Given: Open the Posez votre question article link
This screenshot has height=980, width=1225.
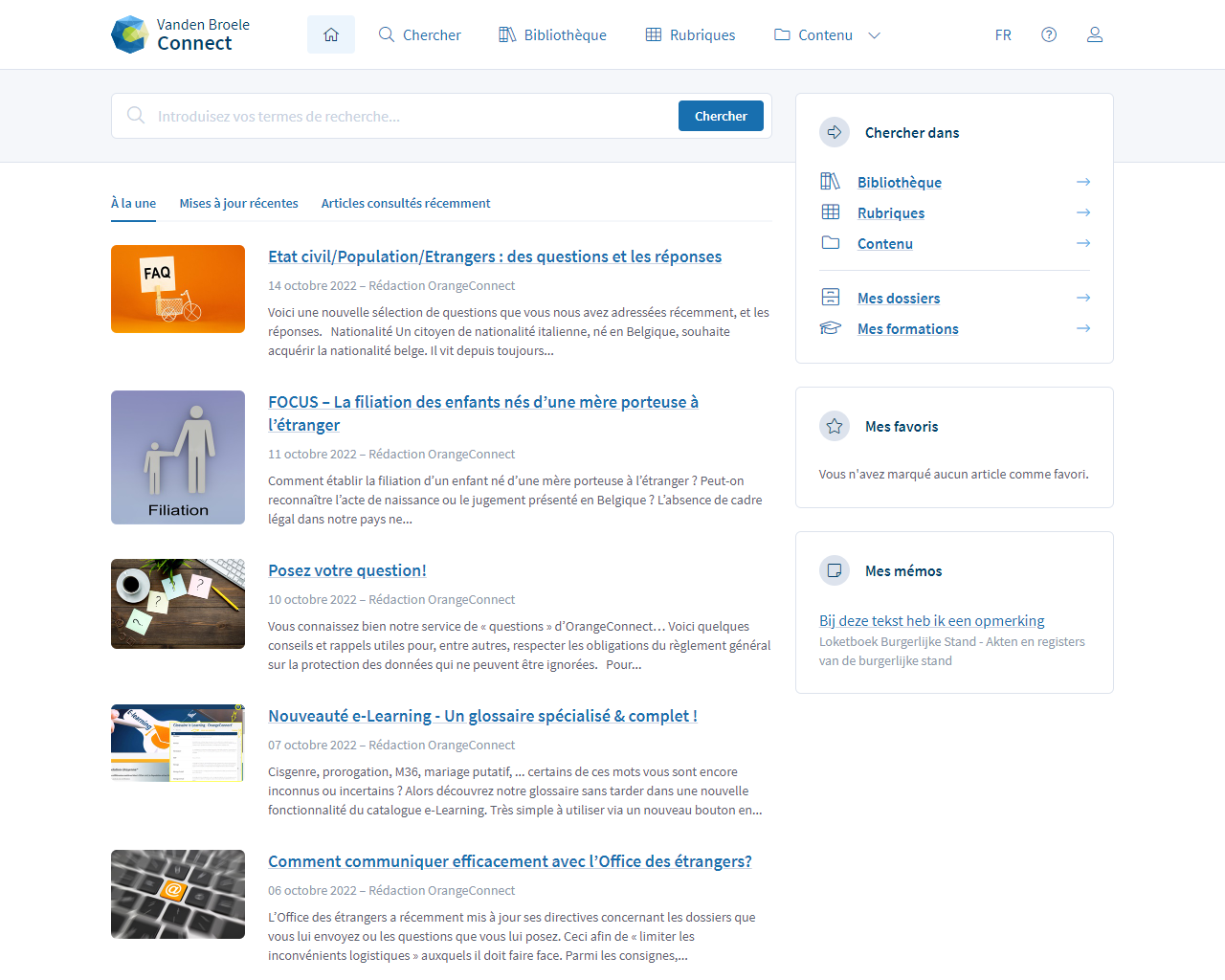Looking at the screenshot, I should (x=347, y=570).
